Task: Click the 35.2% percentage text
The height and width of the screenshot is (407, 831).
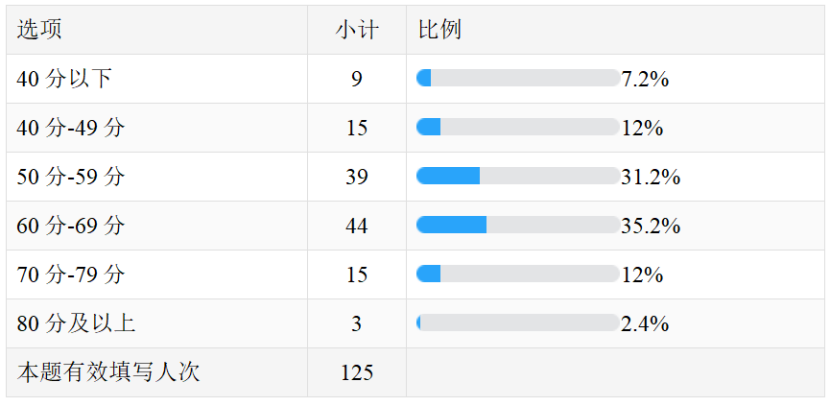Action: click(651, 226)
